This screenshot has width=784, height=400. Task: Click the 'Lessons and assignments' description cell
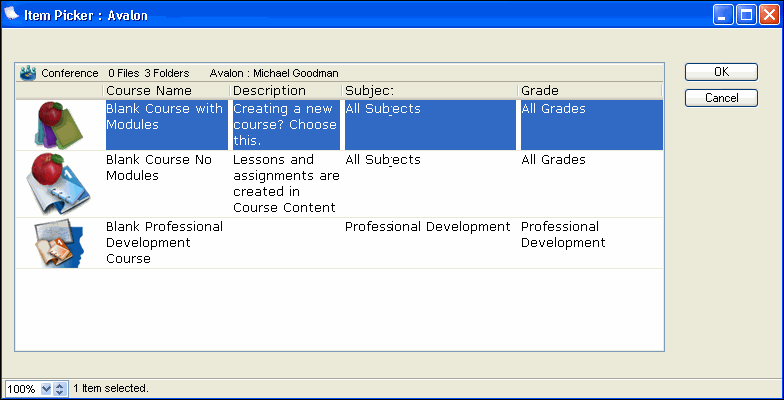[x=284, y=183]
